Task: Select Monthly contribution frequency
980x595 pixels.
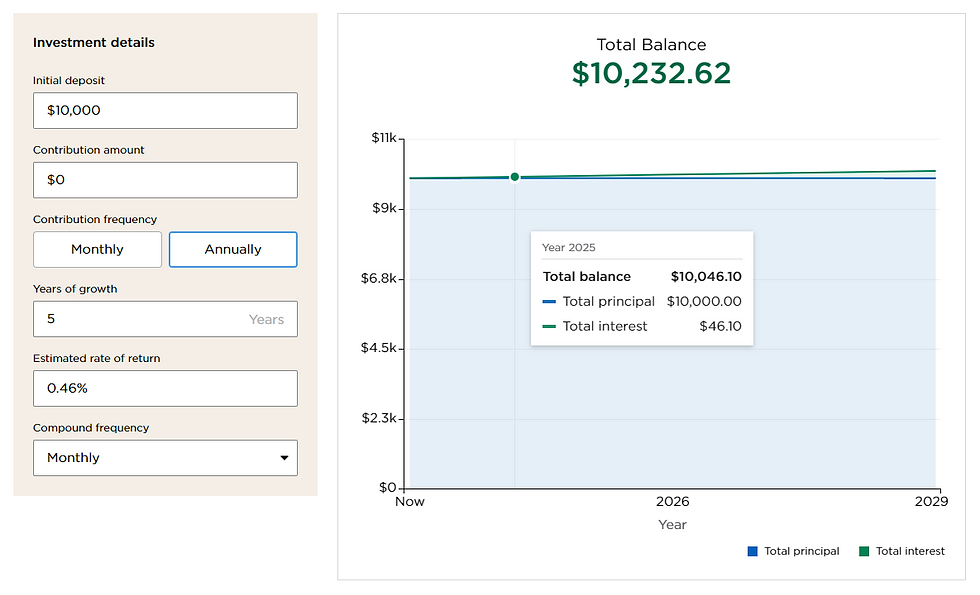Action: (x=97, y=250)
